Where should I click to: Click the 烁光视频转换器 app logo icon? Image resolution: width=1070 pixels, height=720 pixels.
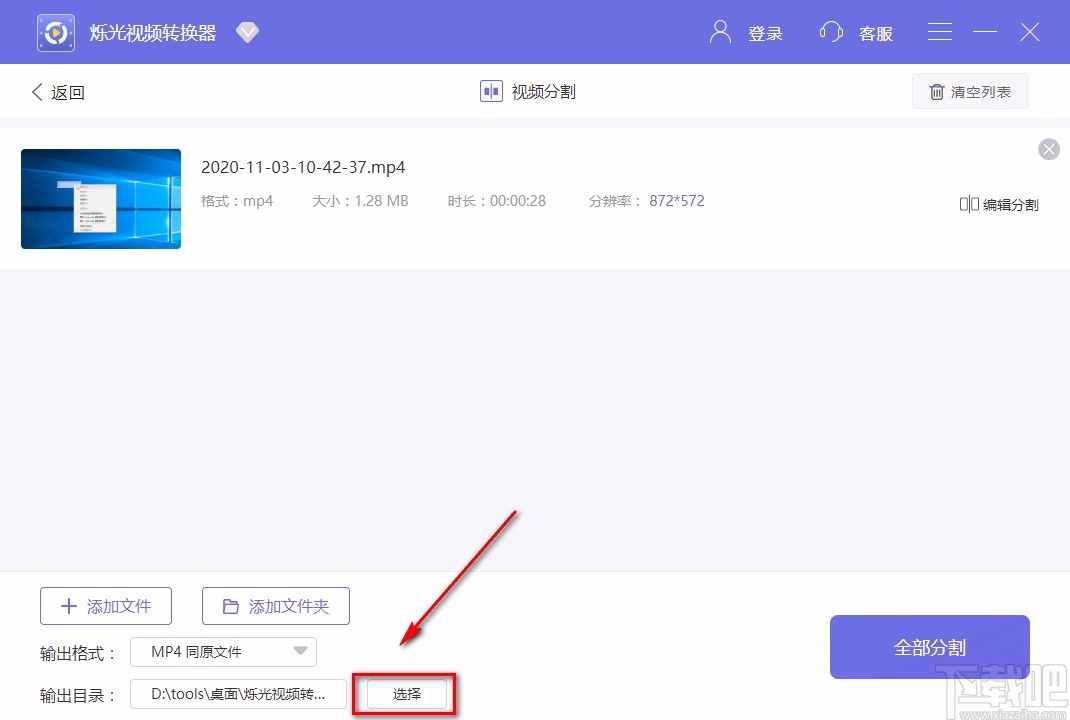pos(55,31)
